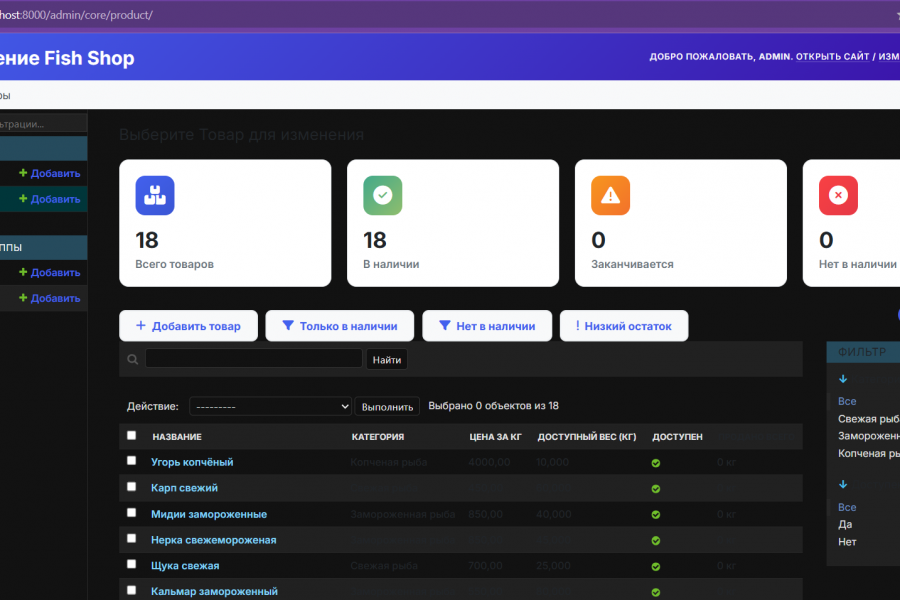This screenshot has width=900, height=600.
Task: Check the box for Угорь копчёный
Action: (131, 460)
